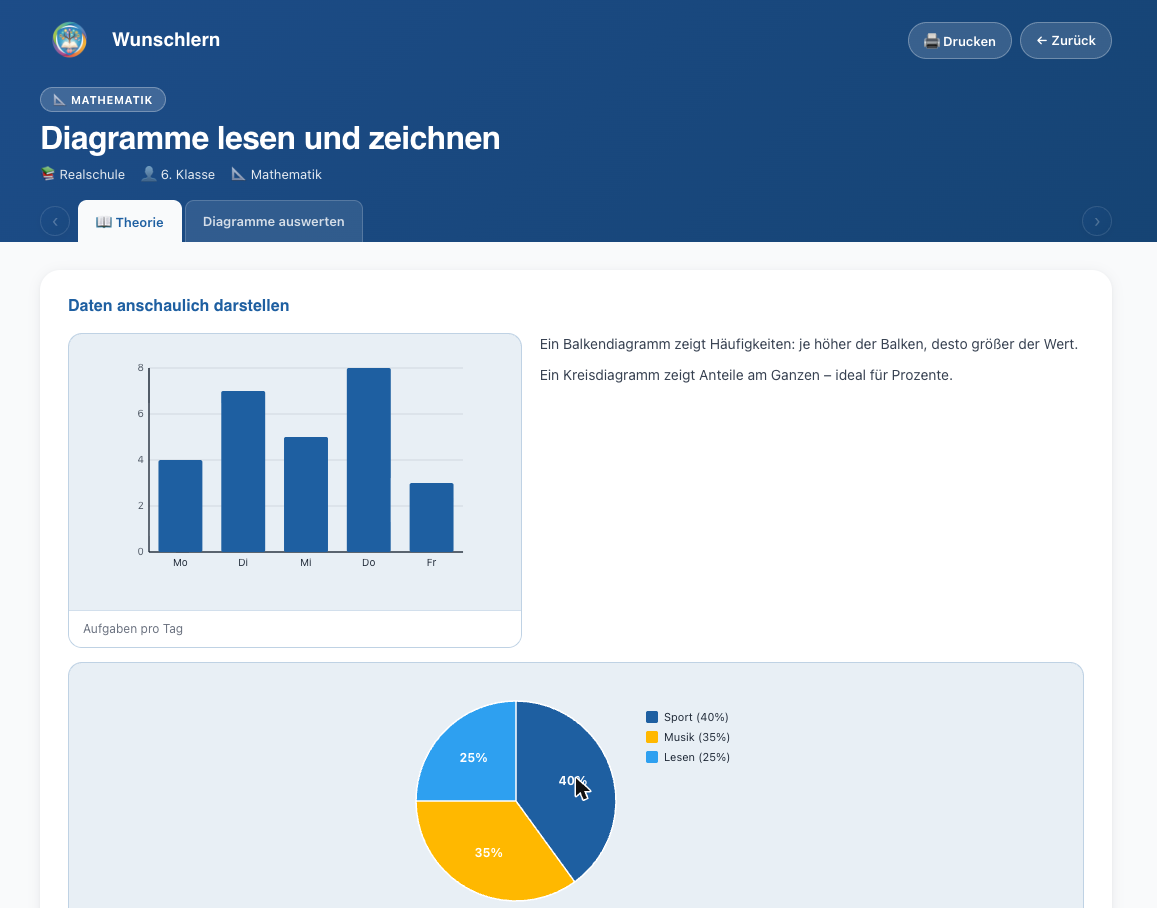Click the Musik (35%) legend label
1157x908 pixels.
click(x=697, y=737)
